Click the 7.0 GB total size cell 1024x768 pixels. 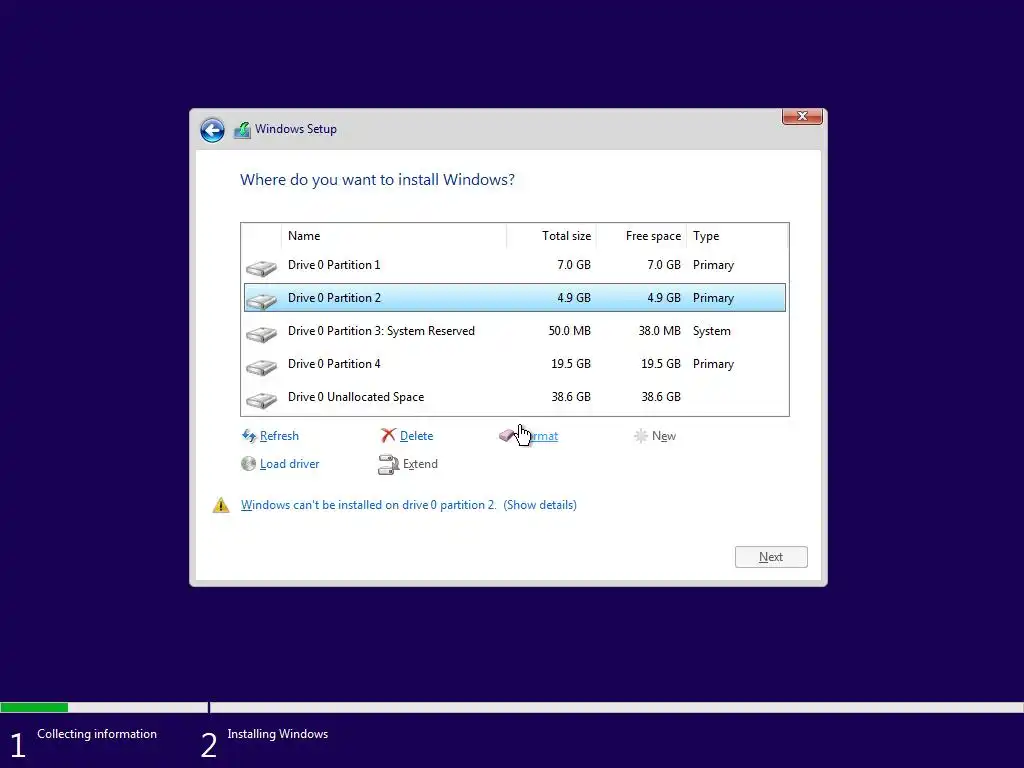pos(574,264)
